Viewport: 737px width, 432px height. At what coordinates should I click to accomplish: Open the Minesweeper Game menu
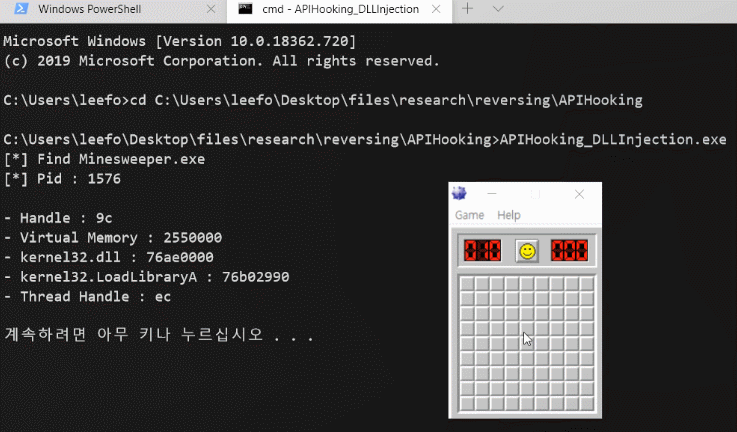(469, 215)
